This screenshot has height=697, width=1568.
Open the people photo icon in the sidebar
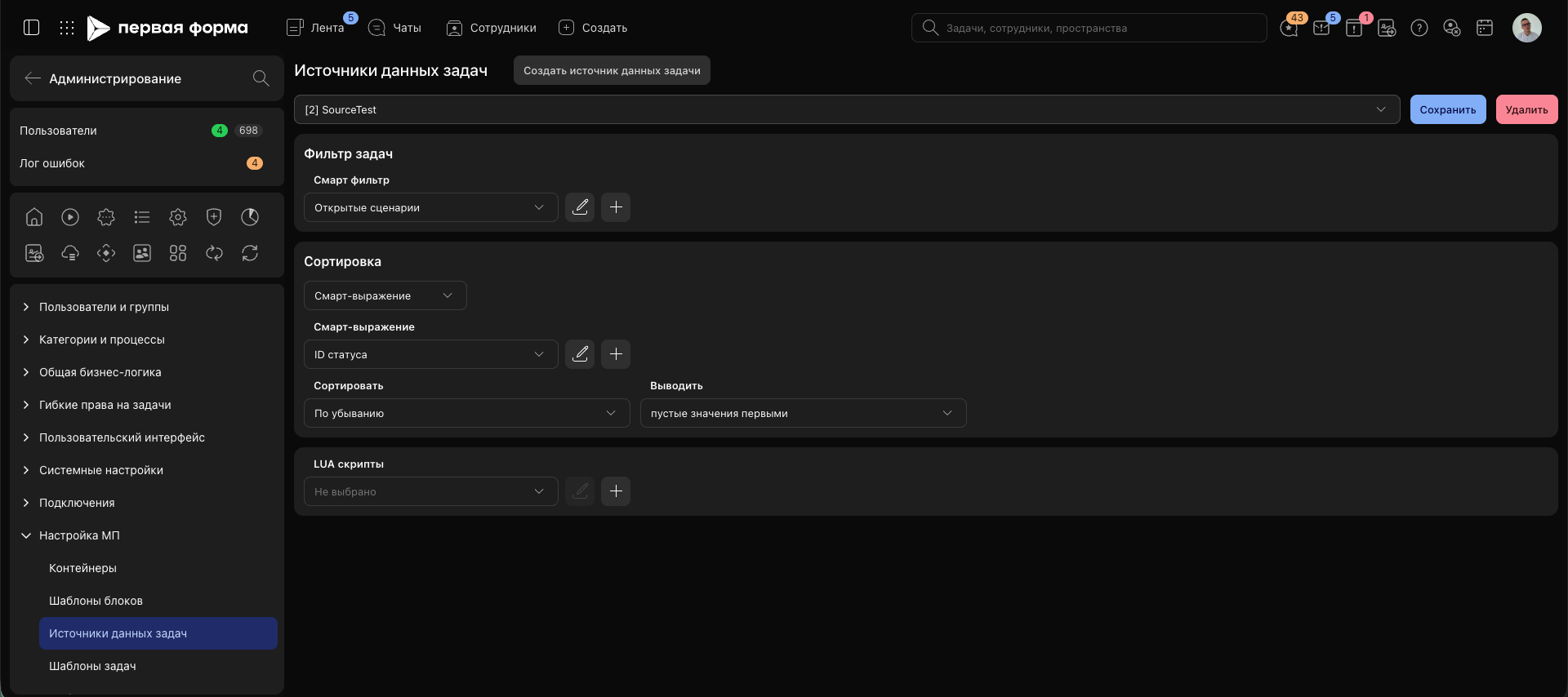[x=142, y=253]
